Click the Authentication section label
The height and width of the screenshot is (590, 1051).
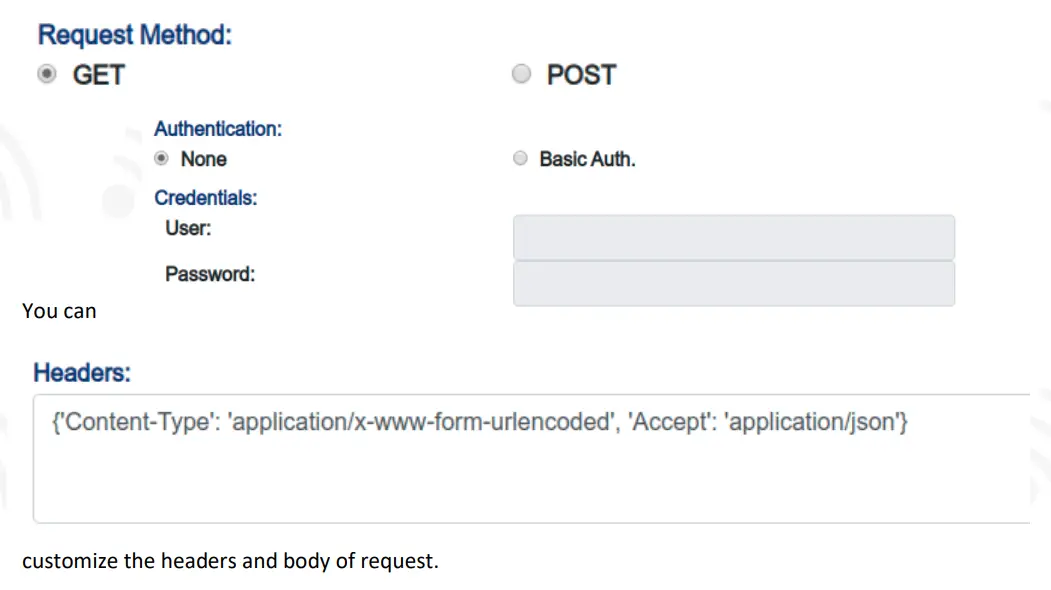[x=217, y=129]
